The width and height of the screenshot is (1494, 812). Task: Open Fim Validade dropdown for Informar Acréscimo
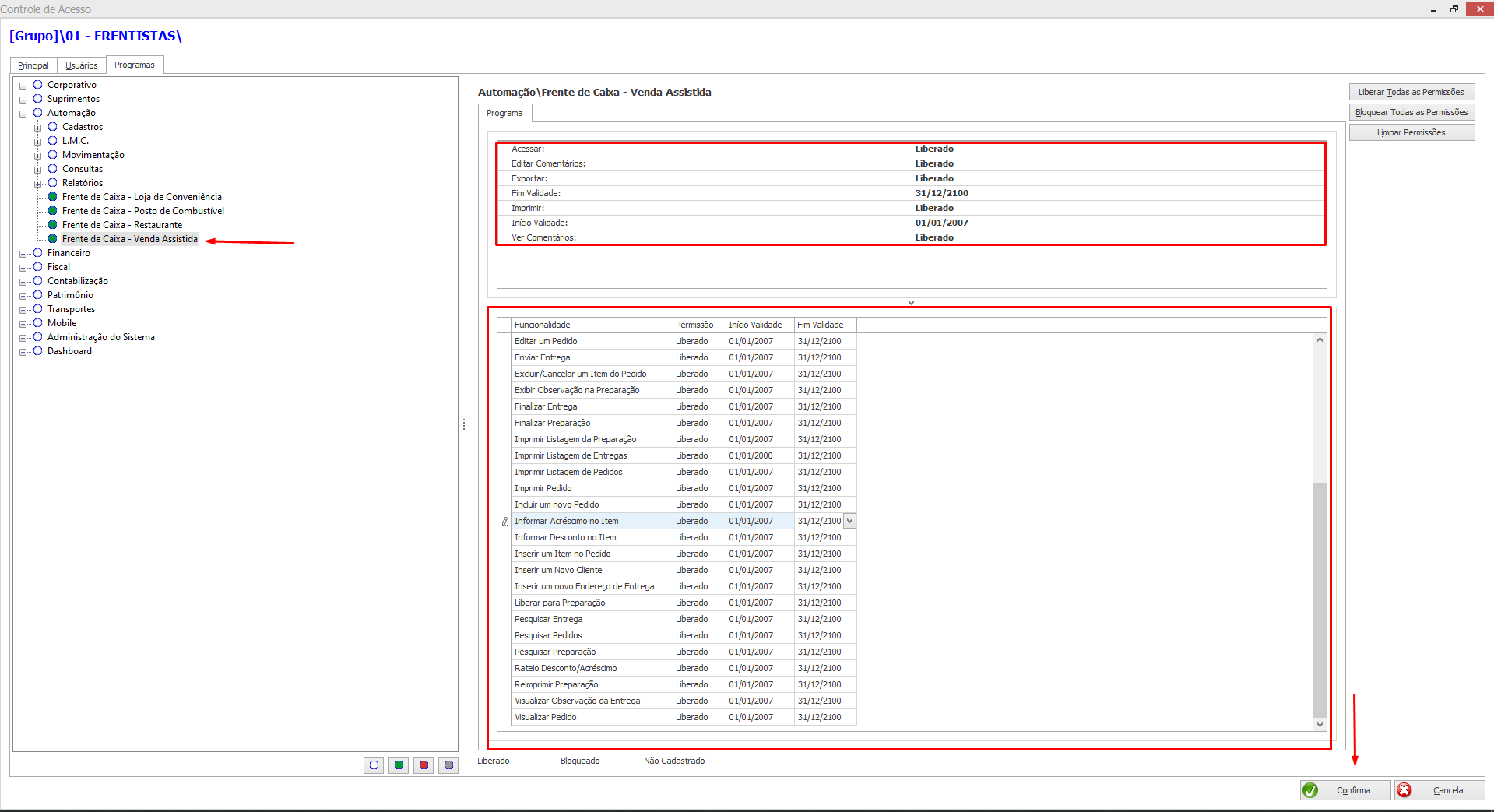point(850,521)
